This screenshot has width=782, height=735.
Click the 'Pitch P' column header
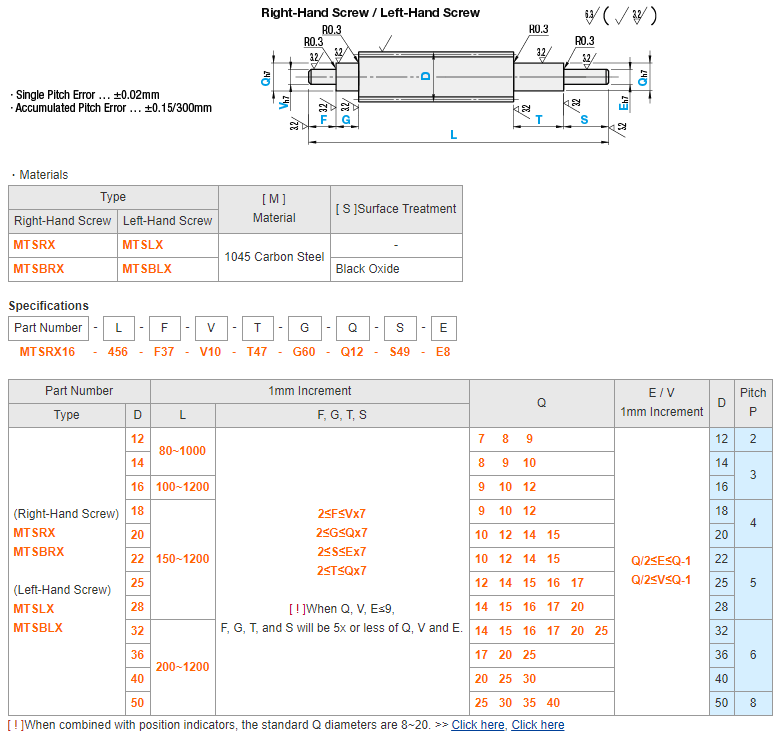click(x=753, y=404)
